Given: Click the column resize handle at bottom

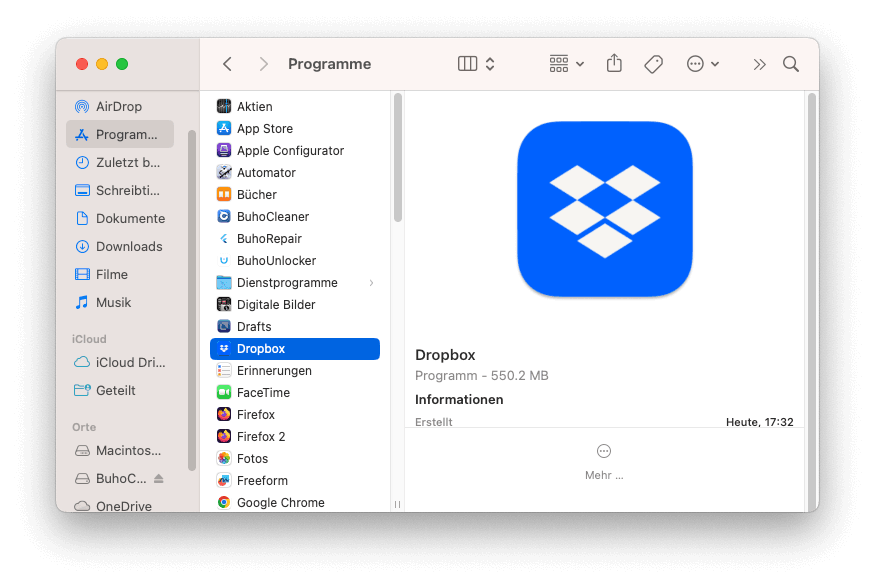Looking at the screenshot, I should point(397,505).
